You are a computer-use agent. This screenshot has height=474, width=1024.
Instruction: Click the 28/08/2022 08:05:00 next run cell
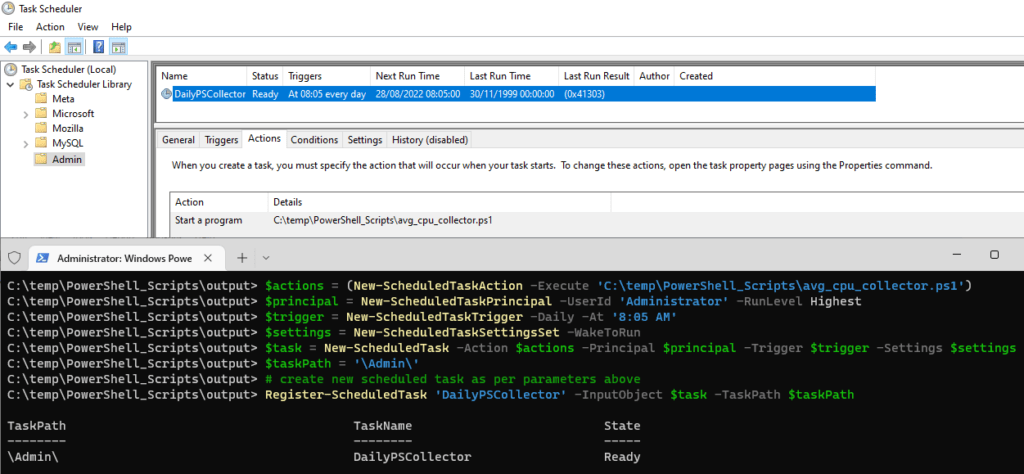coord(418,94)
